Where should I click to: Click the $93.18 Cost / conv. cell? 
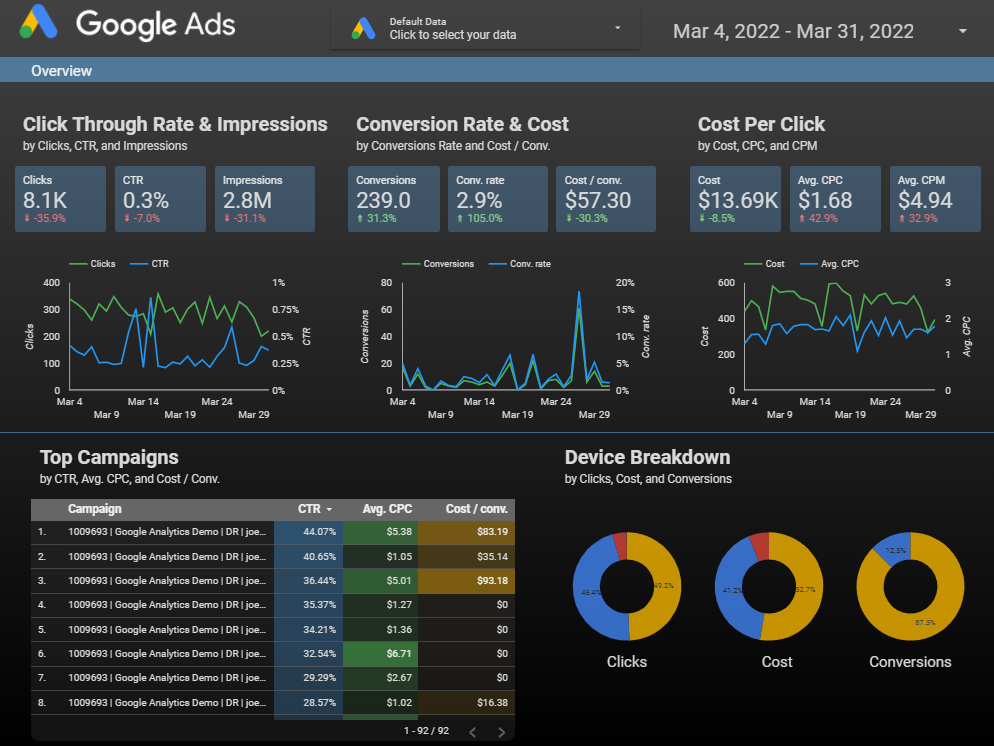tap(467, 581)
